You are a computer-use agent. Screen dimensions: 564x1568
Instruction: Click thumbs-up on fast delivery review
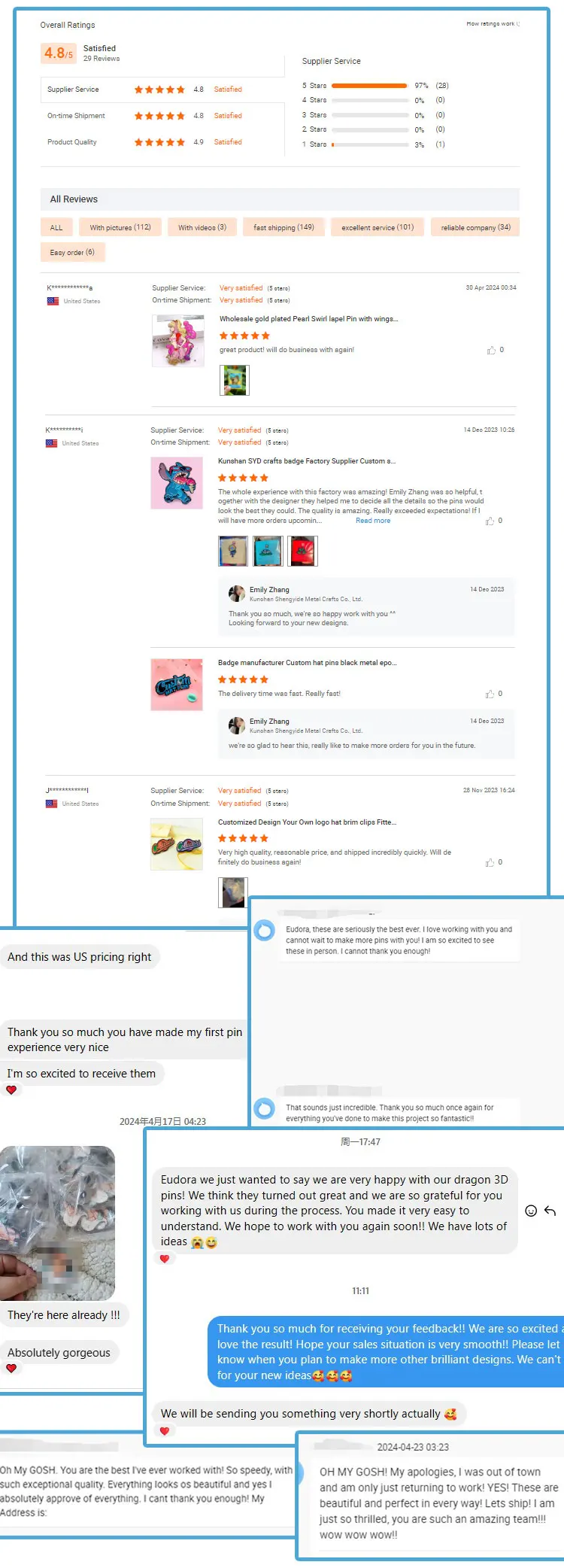point(490,694)
